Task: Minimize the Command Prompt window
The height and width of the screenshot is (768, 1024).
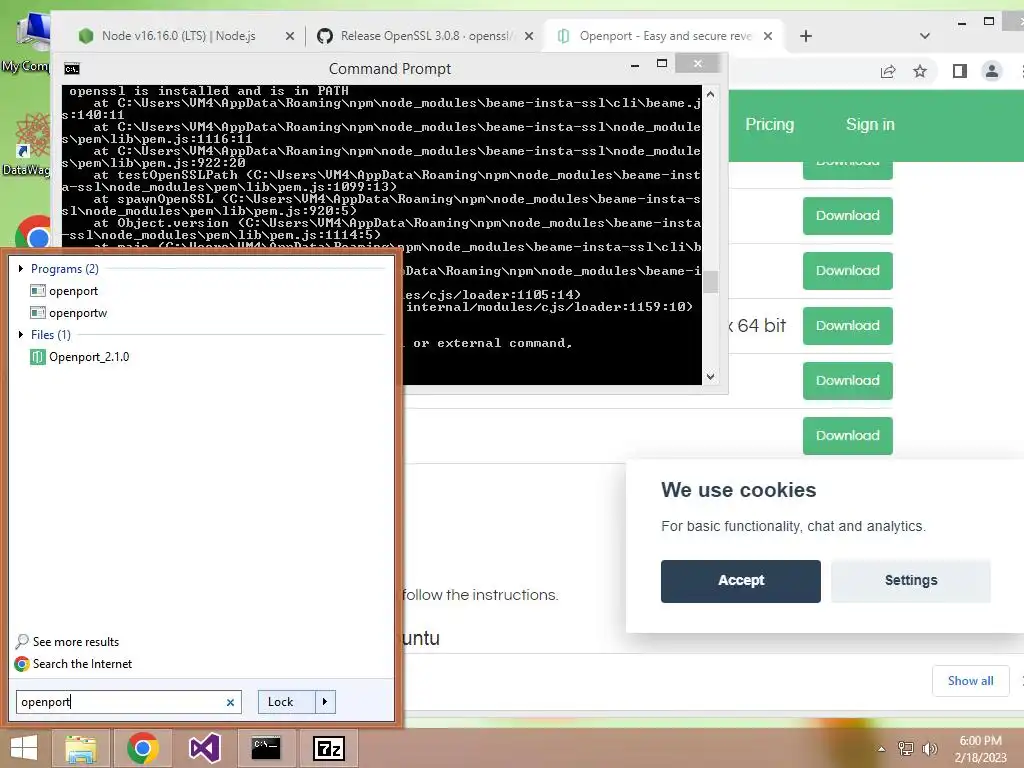Action: pyautogui.click(x=635, y=64)
